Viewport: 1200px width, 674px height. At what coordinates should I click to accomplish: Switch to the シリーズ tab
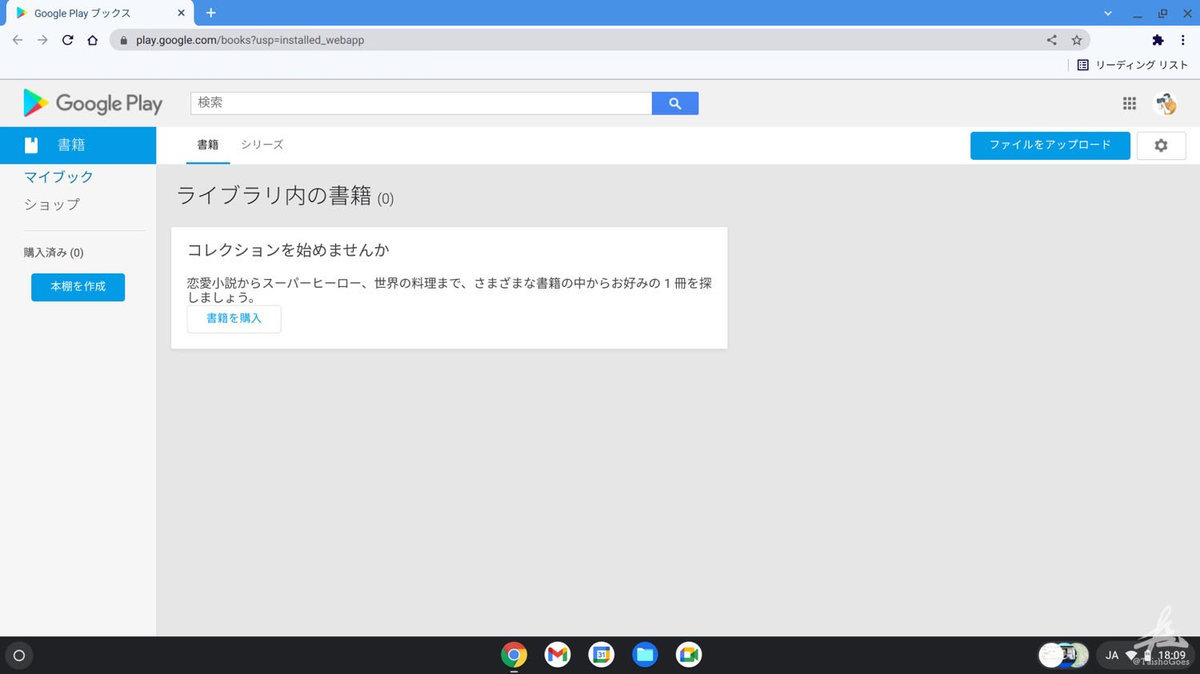[x=261, y=144]
